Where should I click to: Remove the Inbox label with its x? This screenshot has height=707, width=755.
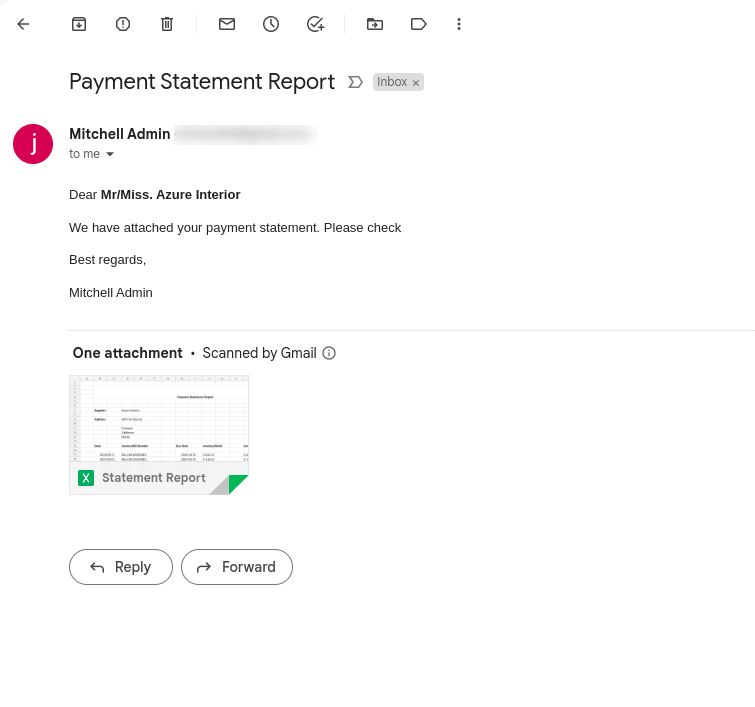[x=416, y=83]
